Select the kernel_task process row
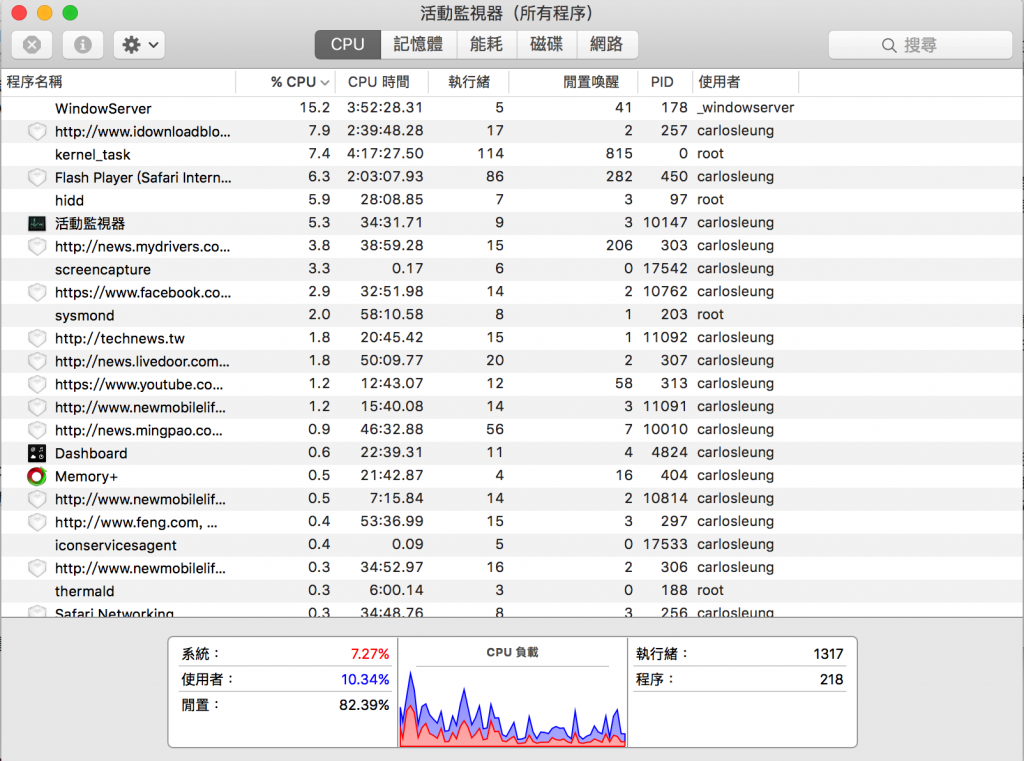Image resolution: width=1024 pixels, height=761 pixels. pyautogui.click(x=400, y=154)
